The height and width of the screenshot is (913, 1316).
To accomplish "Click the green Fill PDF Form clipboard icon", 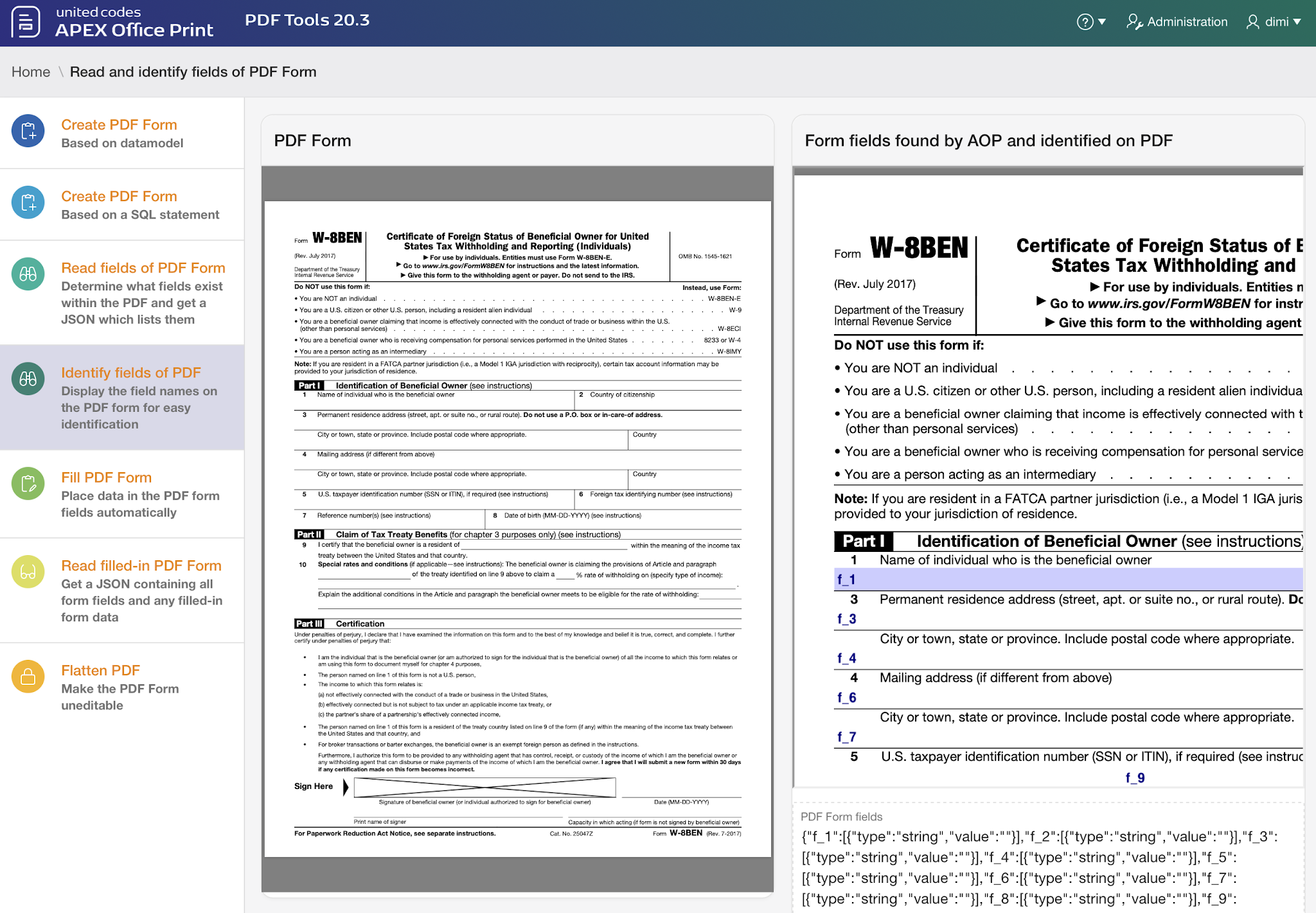I will 28,484.
